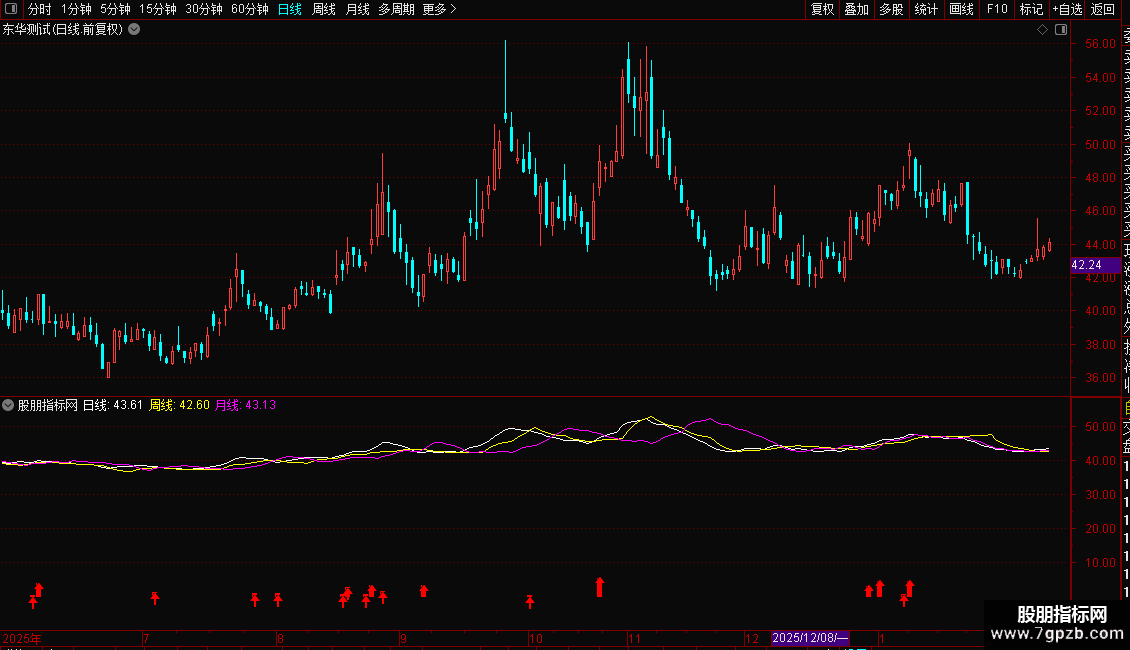This screenshot has height=650, width=1130.
Task: Click the 叠加 overlay button
Action: point(857,9)
